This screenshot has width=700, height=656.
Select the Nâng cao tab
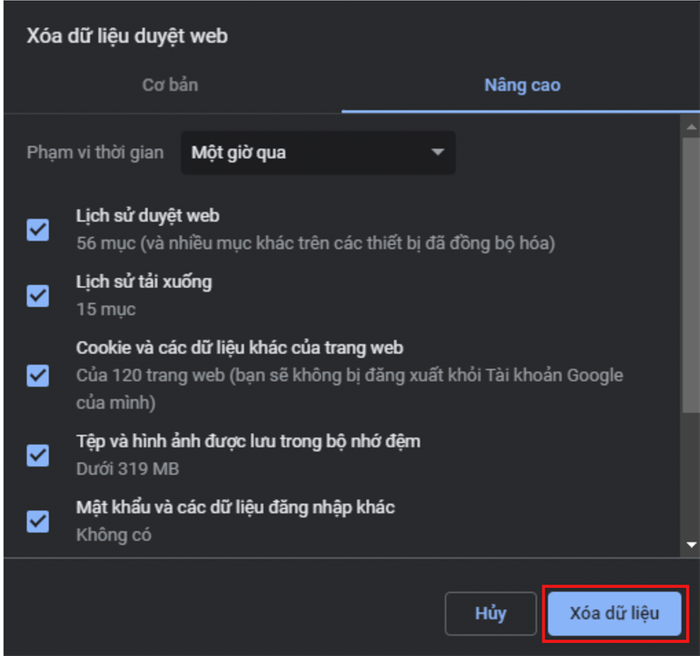(522, 85)
